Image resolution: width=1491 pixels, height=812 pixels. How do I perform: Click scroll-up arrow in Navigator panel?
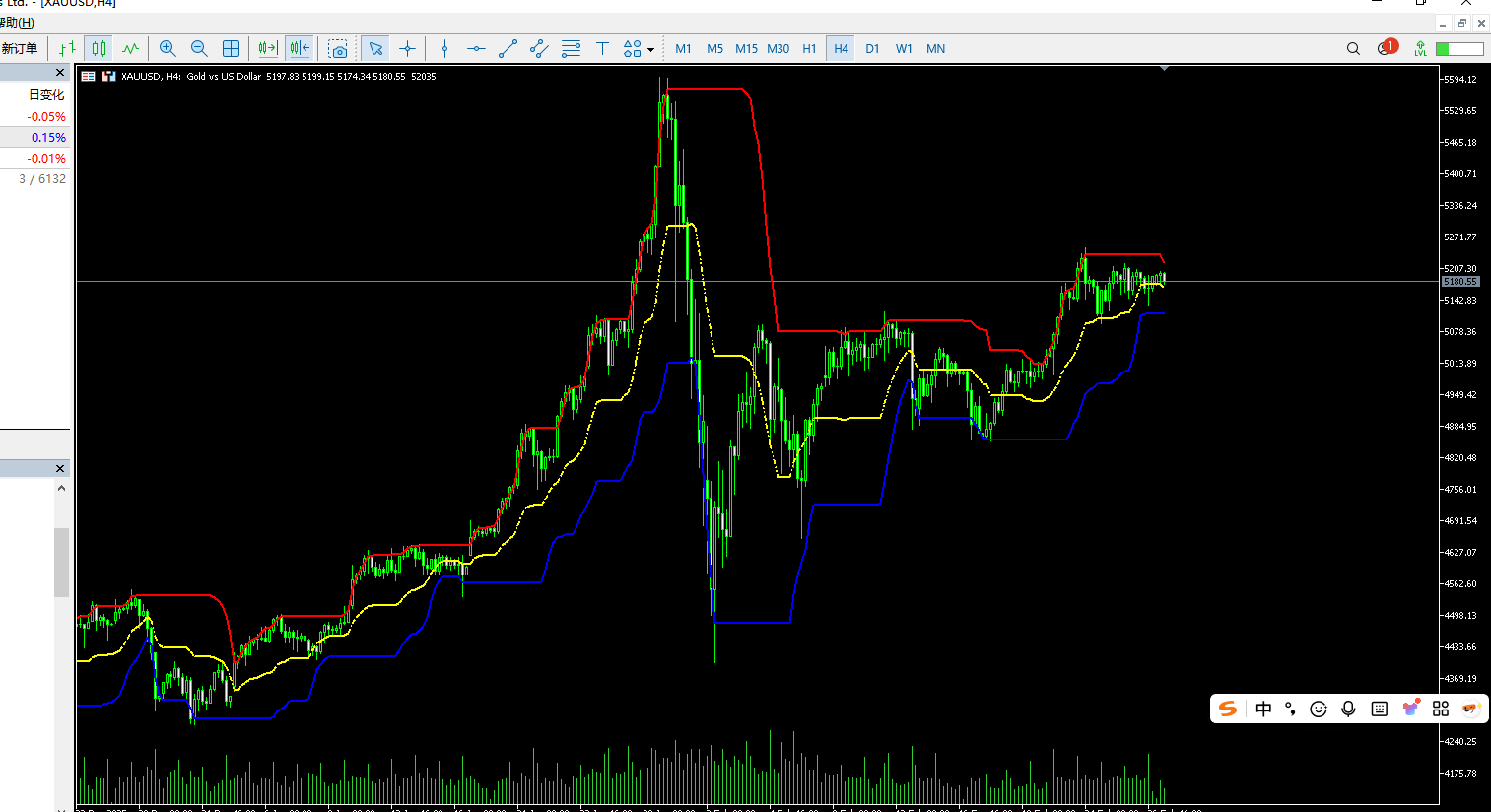[x=61, y=488]
